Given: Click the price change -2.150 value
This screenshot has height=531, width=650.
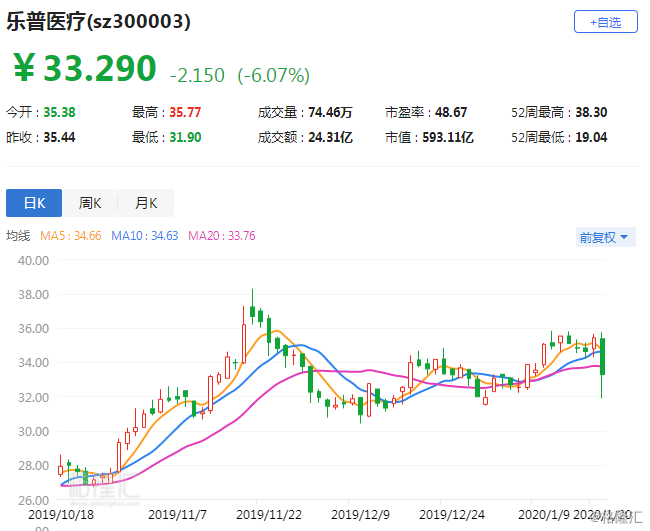Looking at the screenshot, I should (x=197, y=75).
